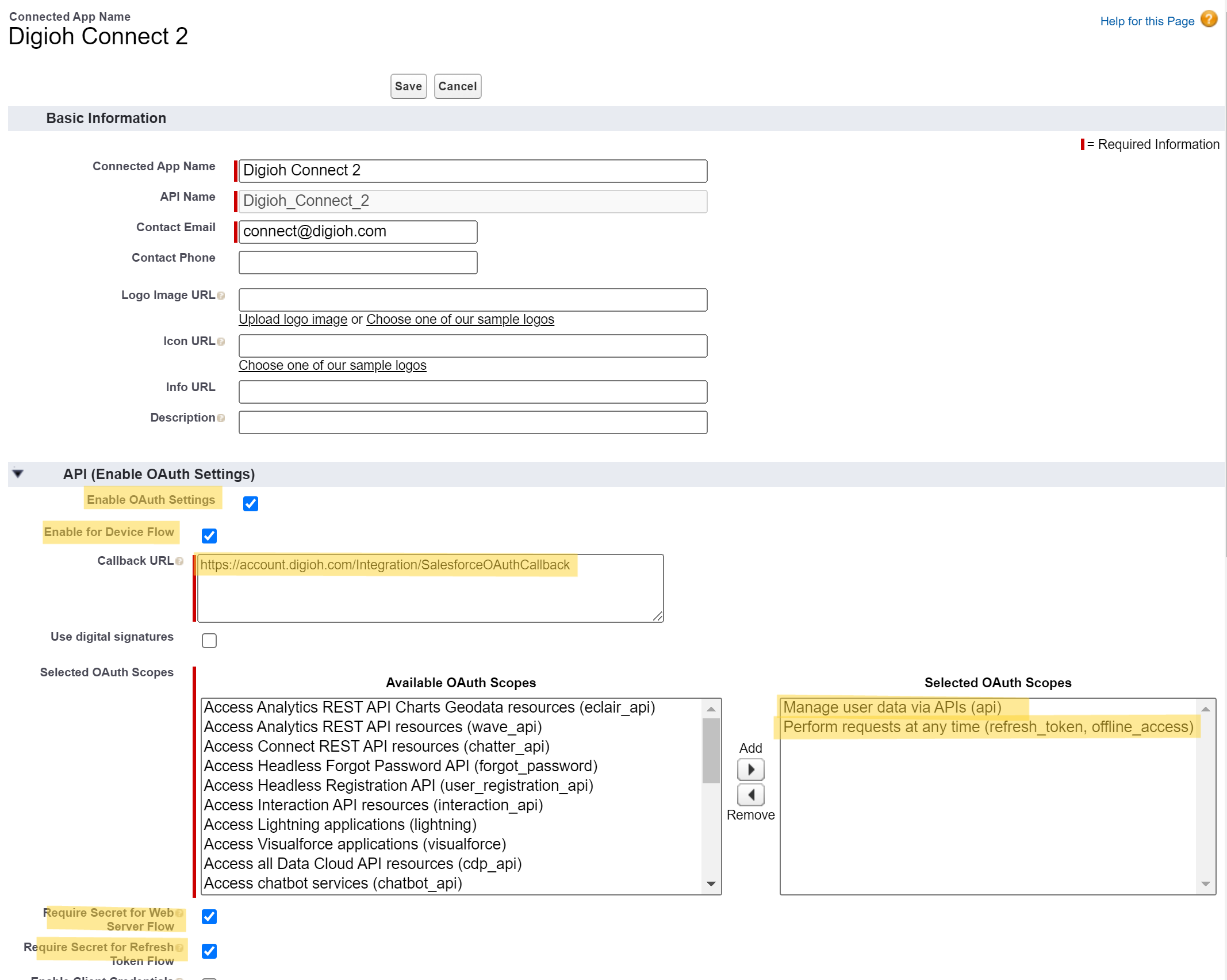The width and height of the screenshot is (1227, 980).
Task: Open the Upload logo image link
Action: coord(293,319)
